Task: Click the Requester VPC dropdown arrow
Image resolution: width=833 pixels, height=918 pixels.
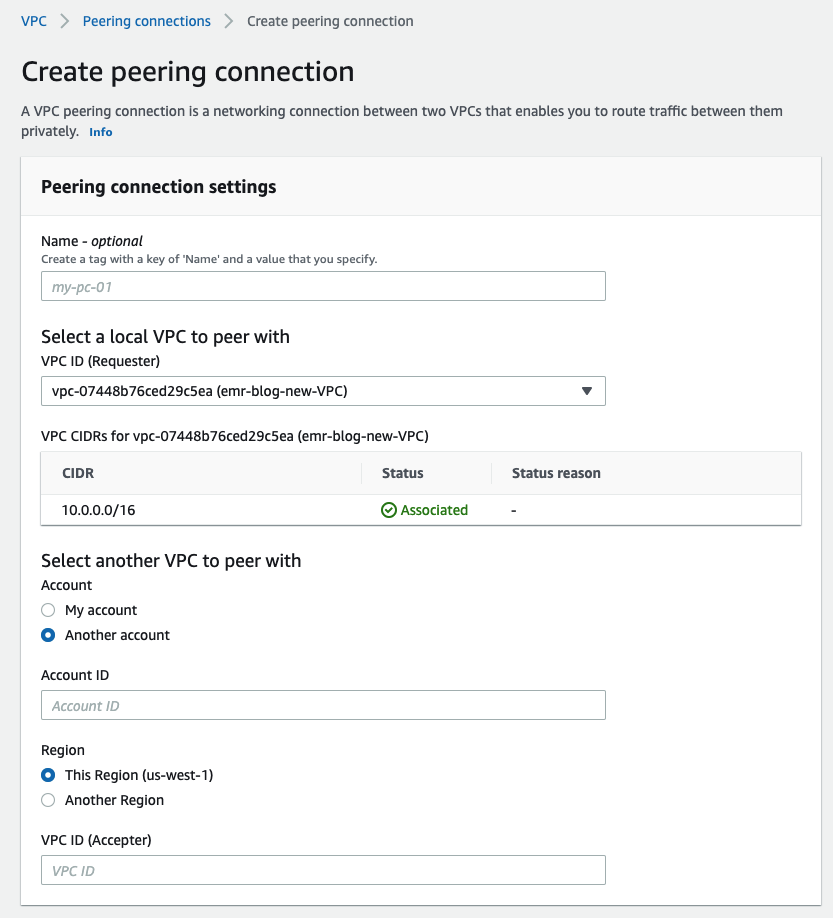Action: tap(587, 391)
